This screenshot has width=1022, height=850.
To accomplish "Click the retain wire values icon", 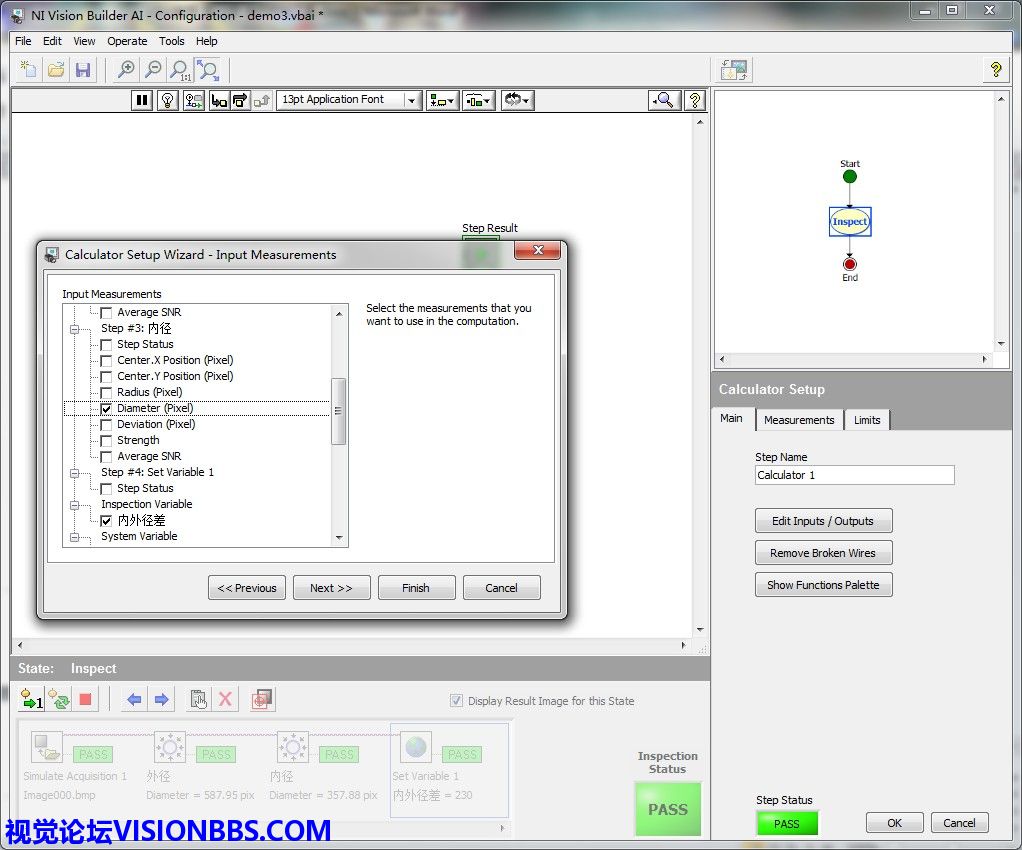I will point(194,100).
